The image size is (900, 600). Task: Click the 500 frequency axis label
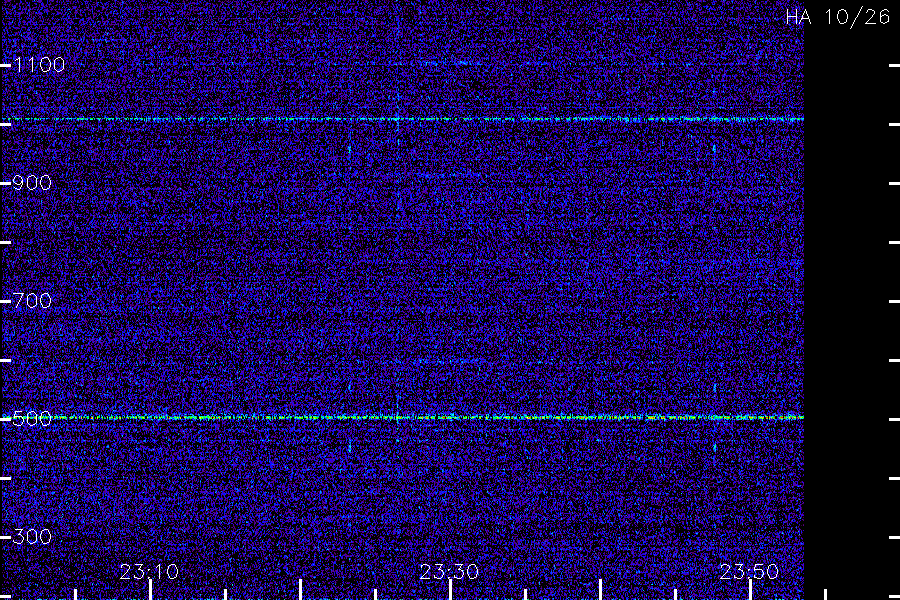(32, 419)
